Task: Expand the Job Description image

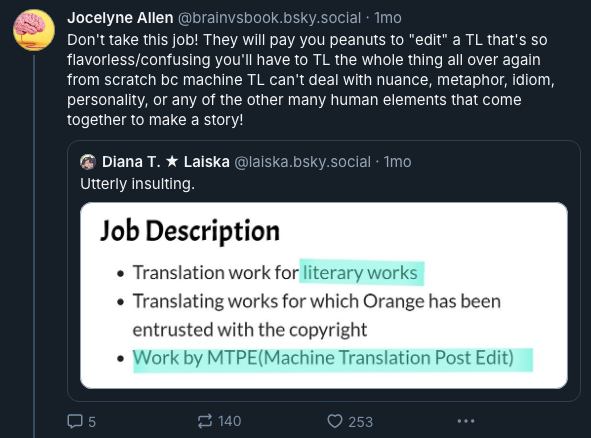Action: coord(324,296)
